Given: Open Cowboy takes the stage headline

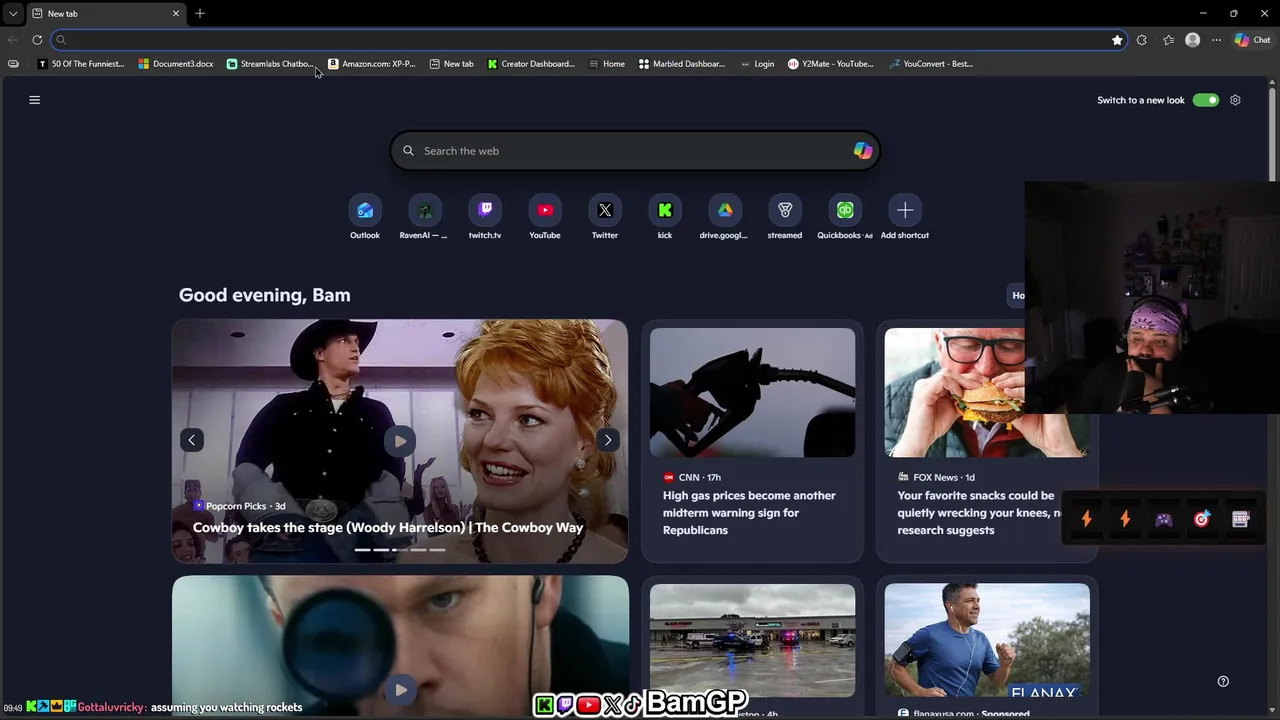Looking at the screenshot, I should 388,527.
